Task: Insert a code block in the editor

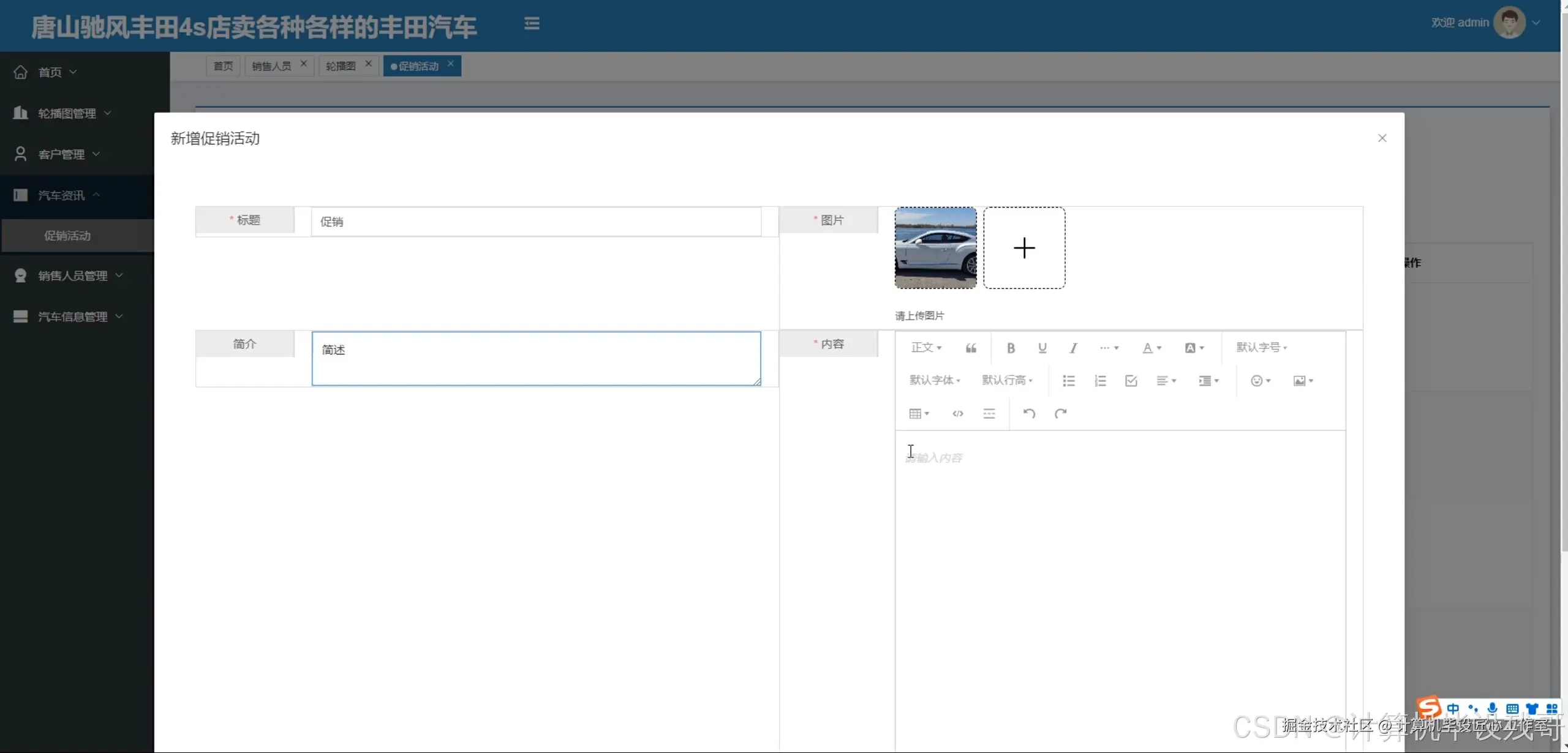Action: [x=958, y=414]
